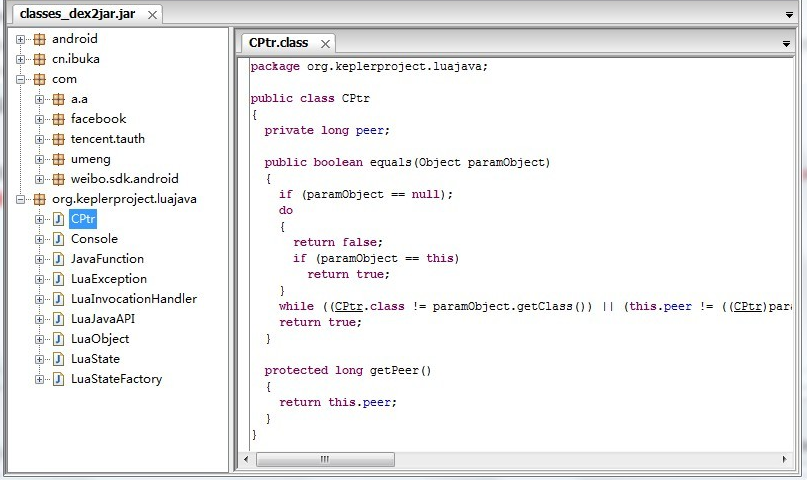The image size is (807, 480).
Task: Click the tencent.tauth package icon
Action: pos(59,139)
